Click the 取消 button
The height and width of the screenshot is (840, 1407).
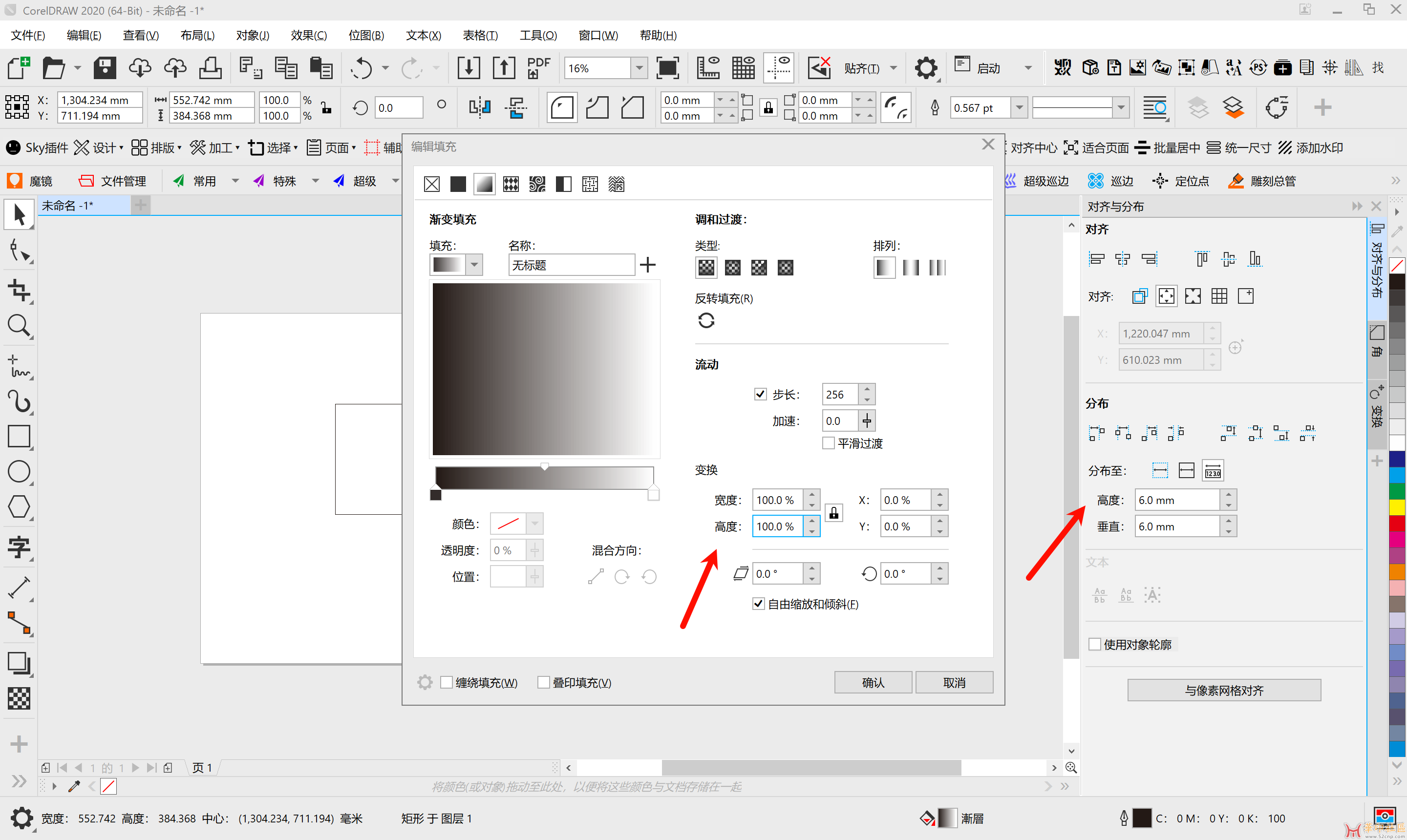tap(954, 683)
